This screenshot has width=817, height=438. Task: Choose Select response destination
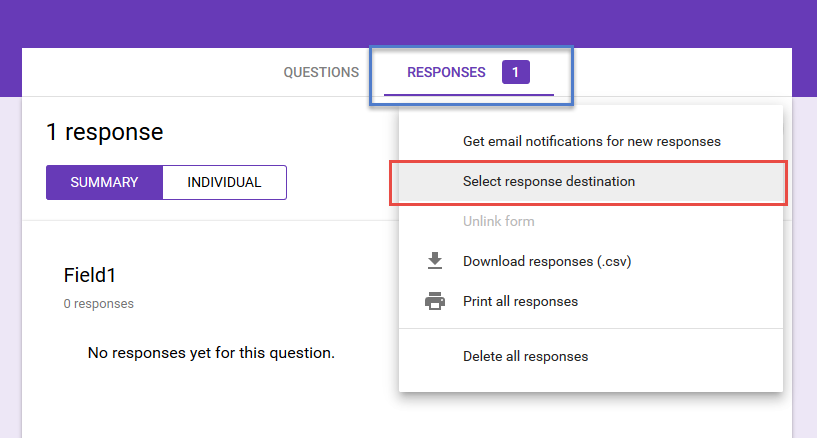[x=549, y=181]
